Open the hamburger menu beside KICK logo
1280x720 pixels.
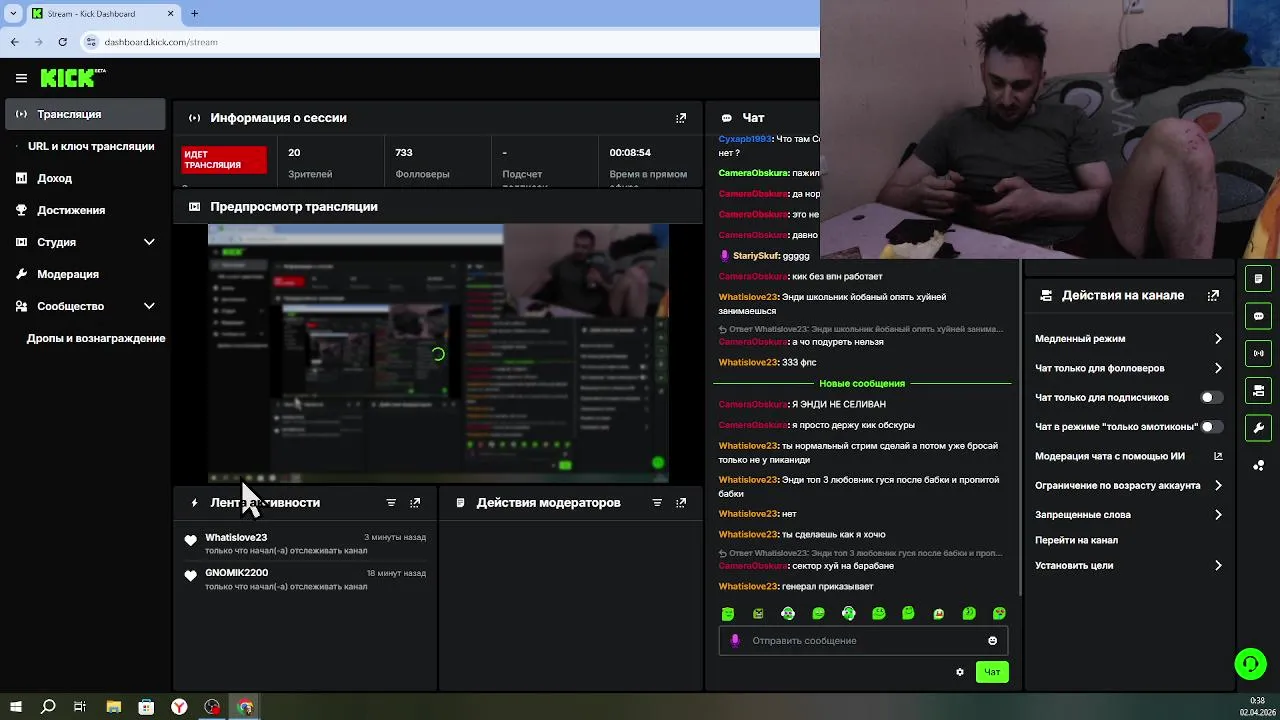[21, 78]
